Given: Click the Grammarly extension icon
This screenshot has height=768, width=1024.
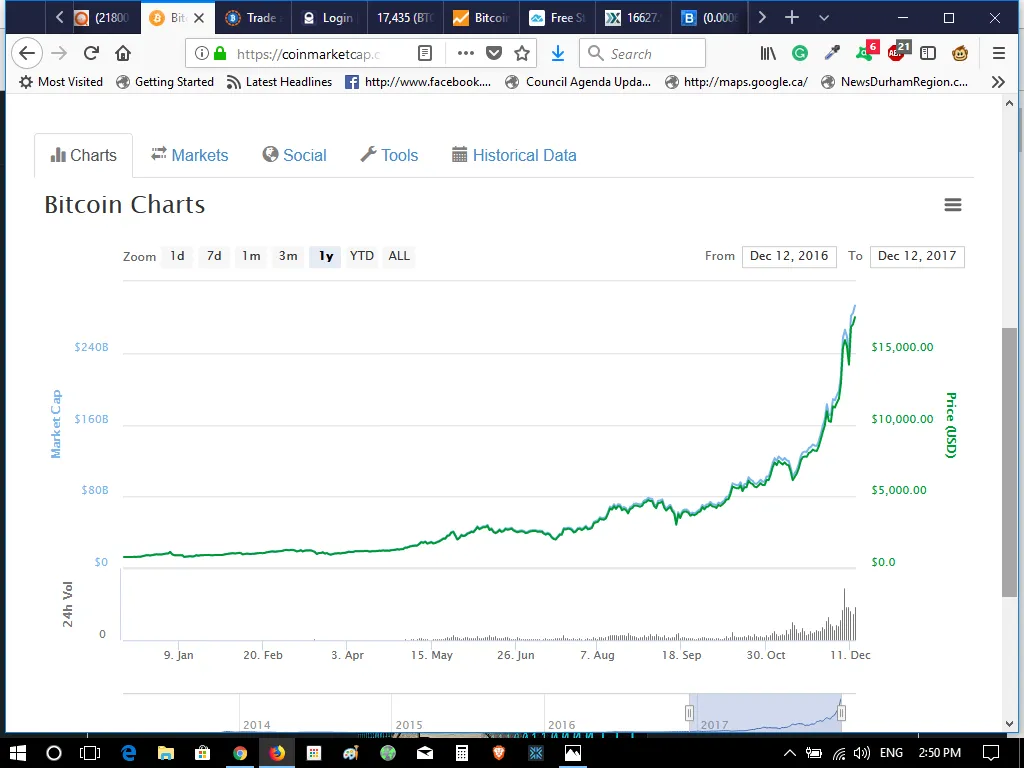Looking at the screenshot, I should tap(800, 54).
